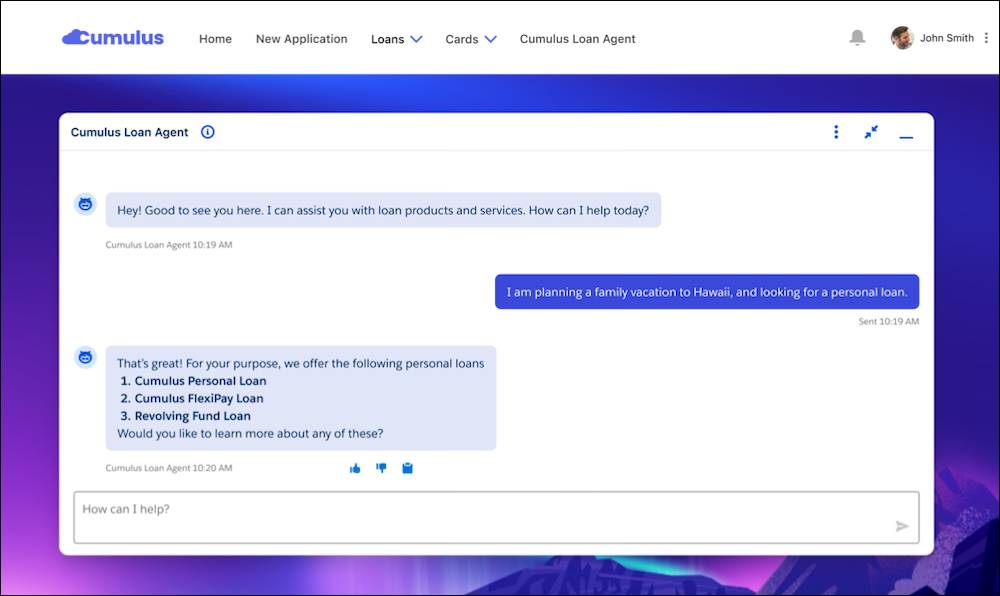Image resolution: width=1000 pixels, height=596 pixels.
Task: Click 'Would you like to learn more' text
Action: tap(250, 433)
